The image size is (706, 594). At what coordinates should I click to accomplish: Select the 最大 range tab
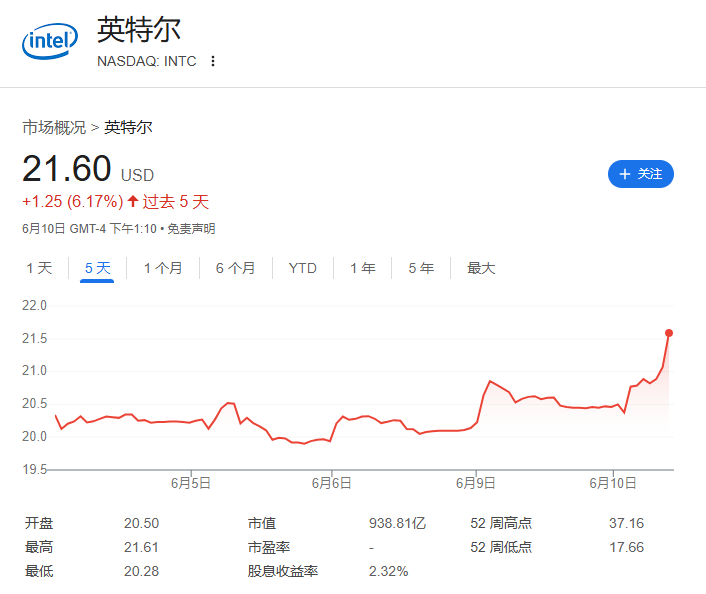481,268
